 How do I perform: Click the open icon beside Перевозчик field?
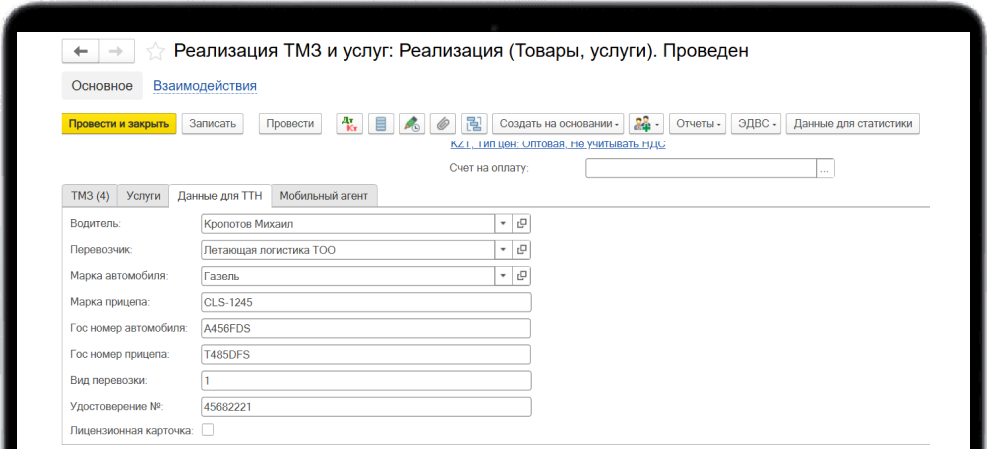pyautogui.click(x=522, y=250)
